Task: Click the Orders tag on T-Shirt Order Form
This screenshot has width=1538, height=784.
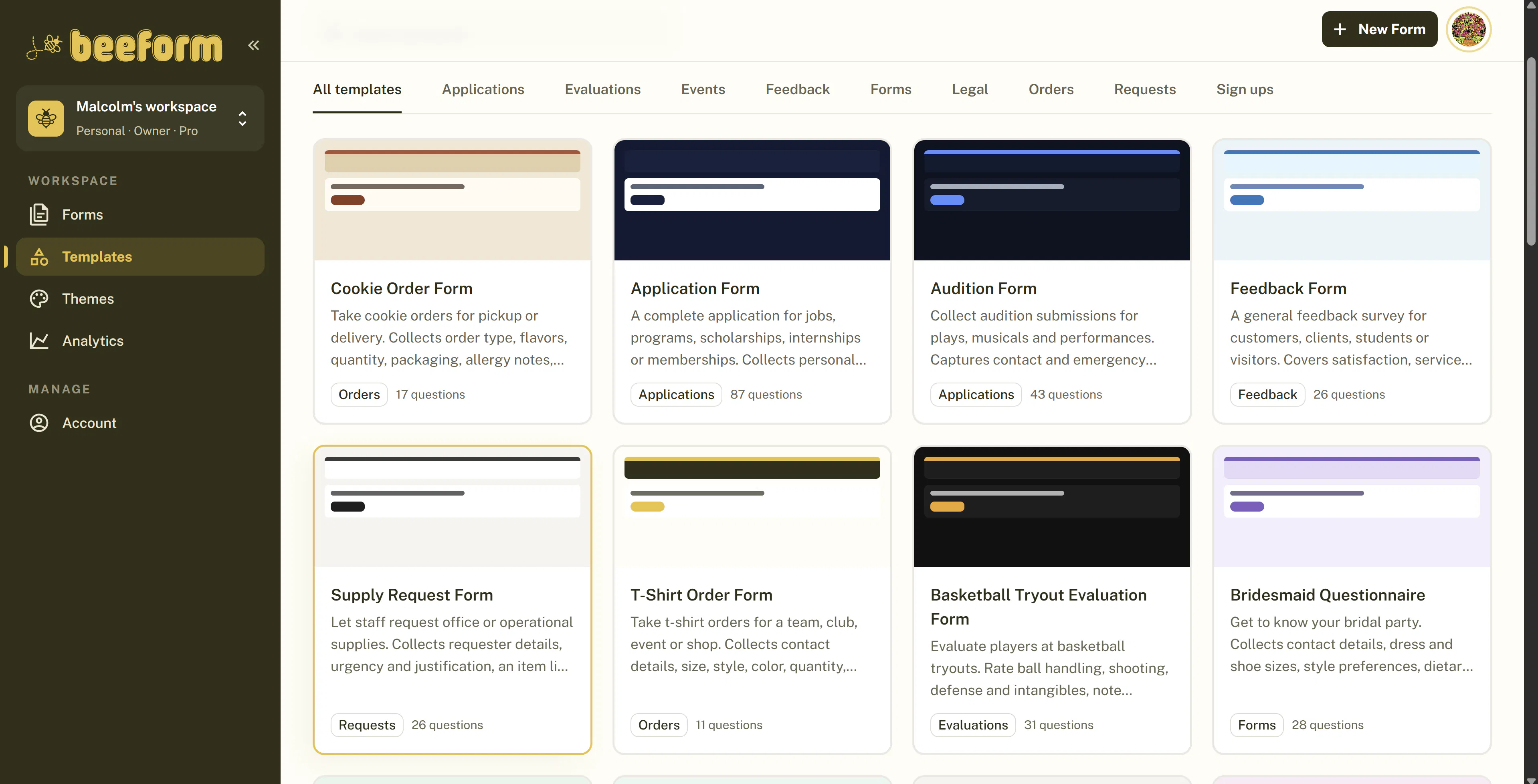Action: coord(659,725)
